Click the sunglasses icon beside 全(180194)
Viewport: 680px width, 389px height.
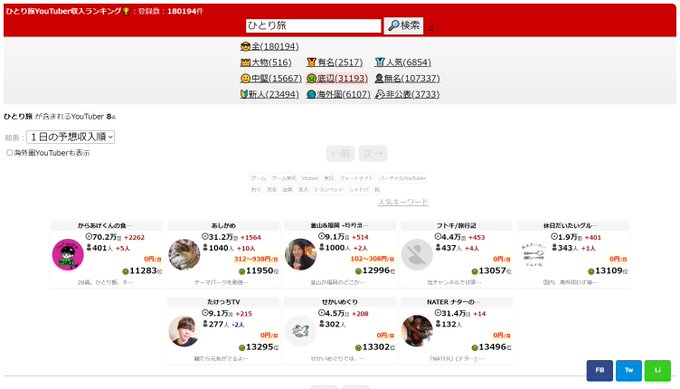245,46
